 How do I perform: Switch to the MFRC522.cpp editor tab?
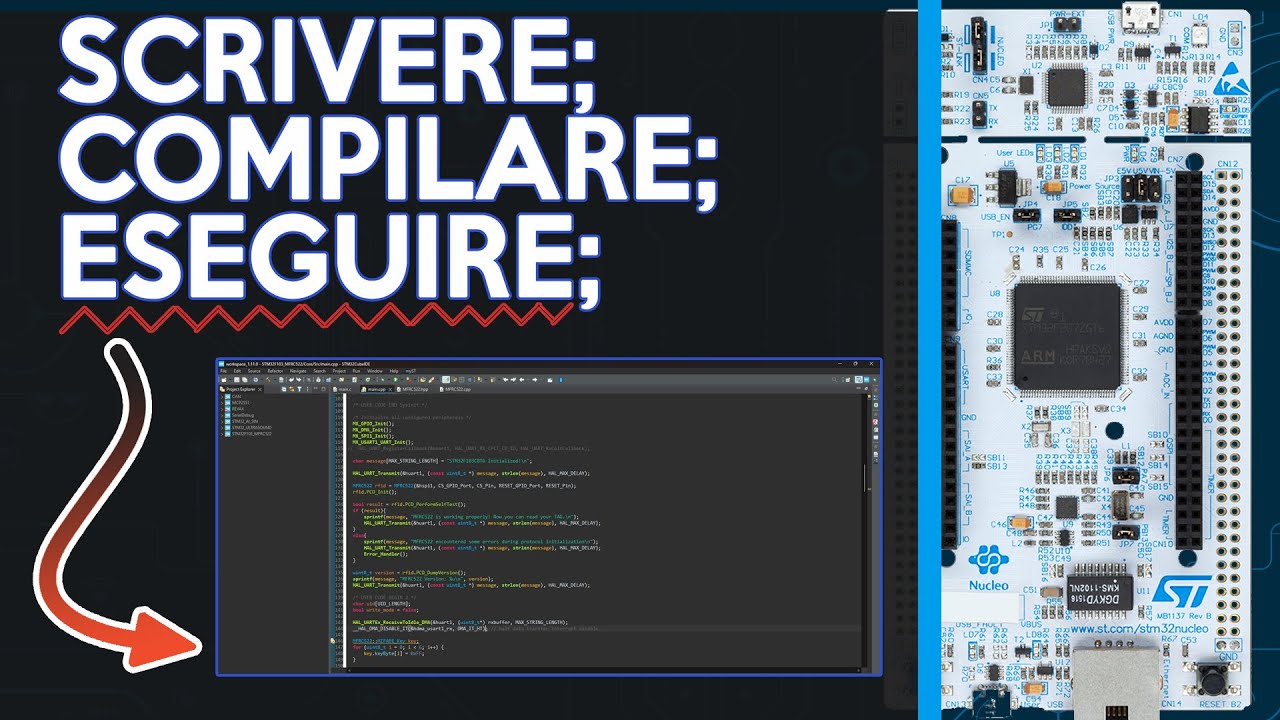(455, 389)
